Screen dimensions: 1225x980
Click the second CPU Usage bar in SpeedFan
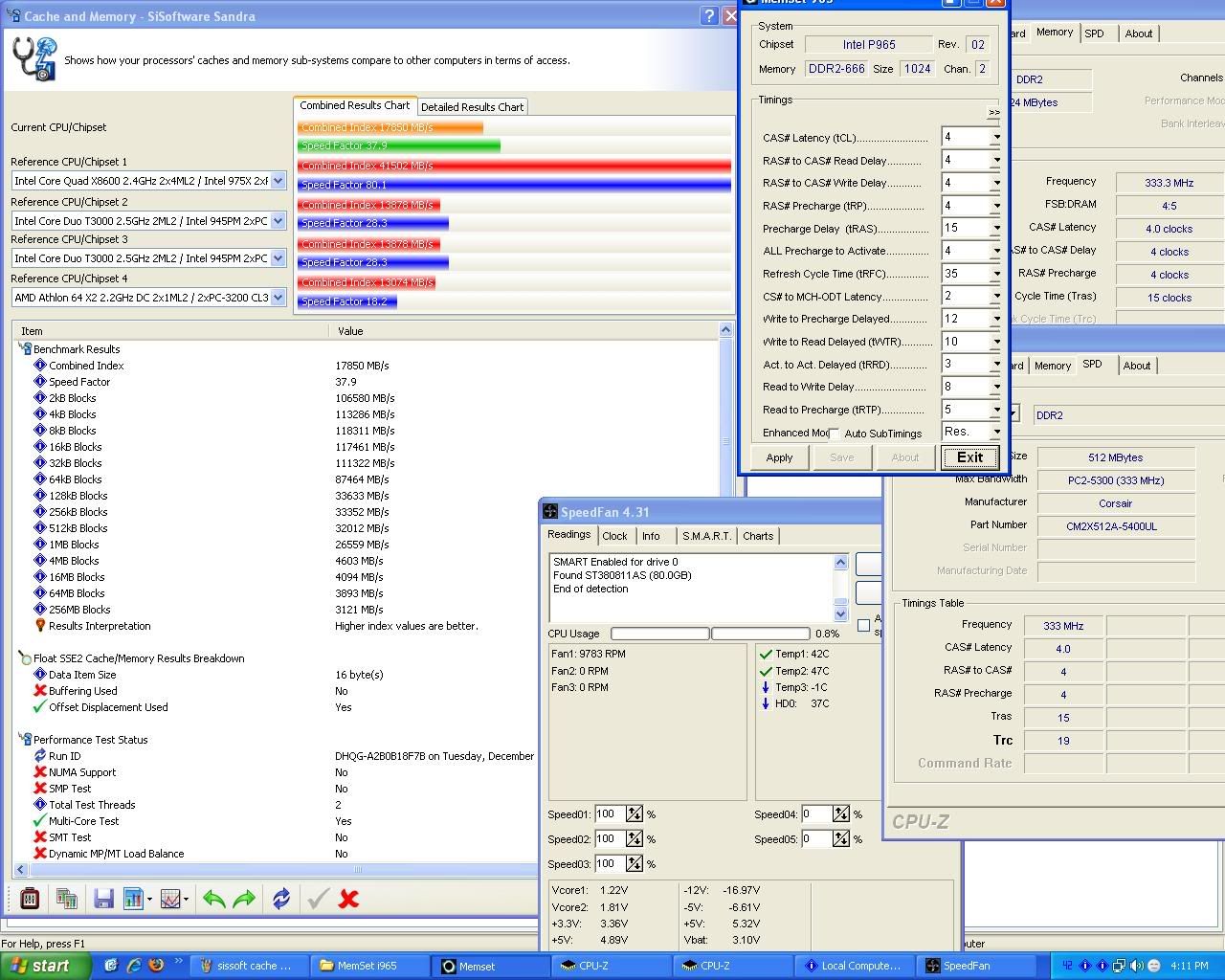761,634
